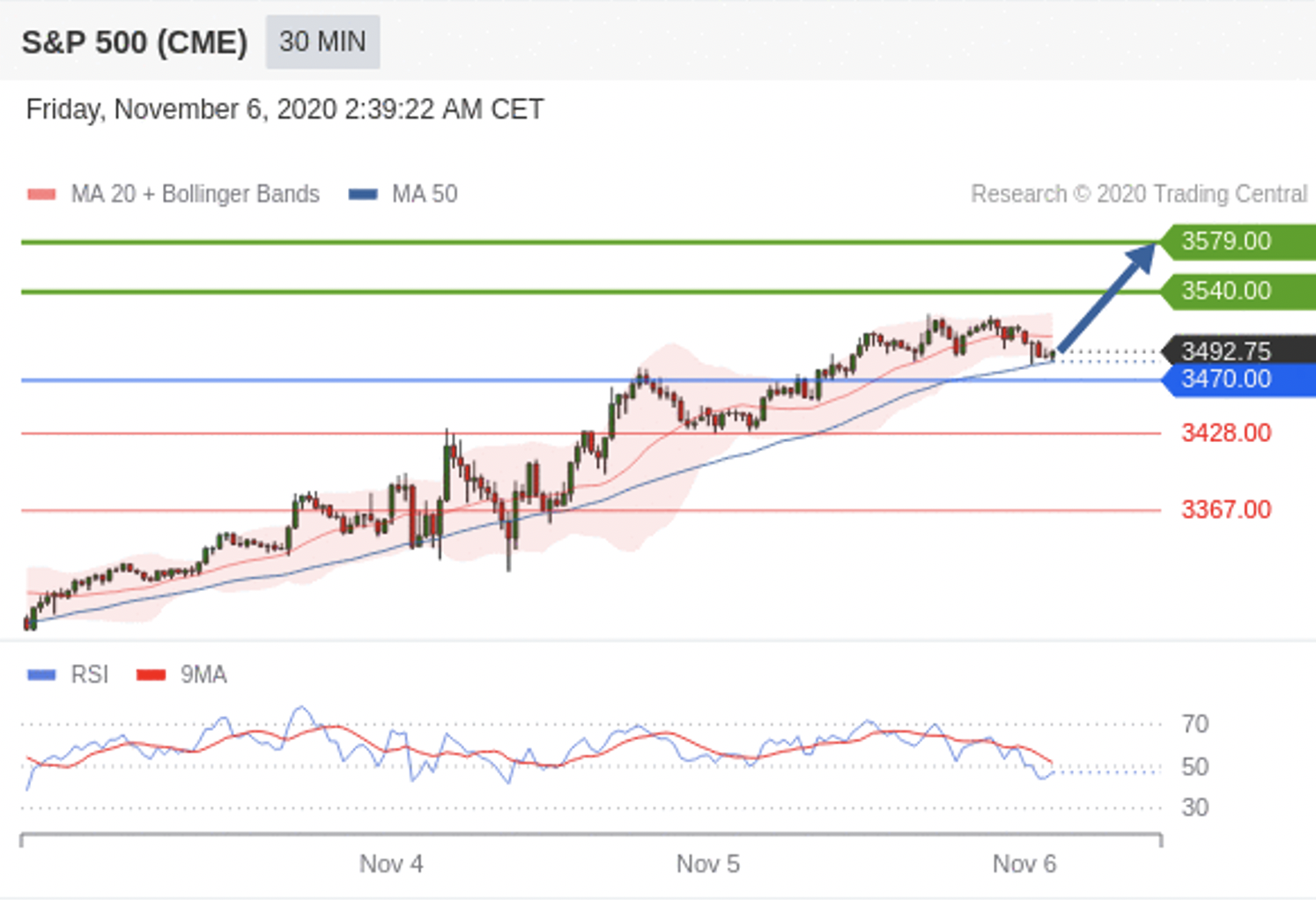This screenshot has width=1316, height=900.
Task: Click the blue RSI legend swatch
Action: click(x=41, y=675)
